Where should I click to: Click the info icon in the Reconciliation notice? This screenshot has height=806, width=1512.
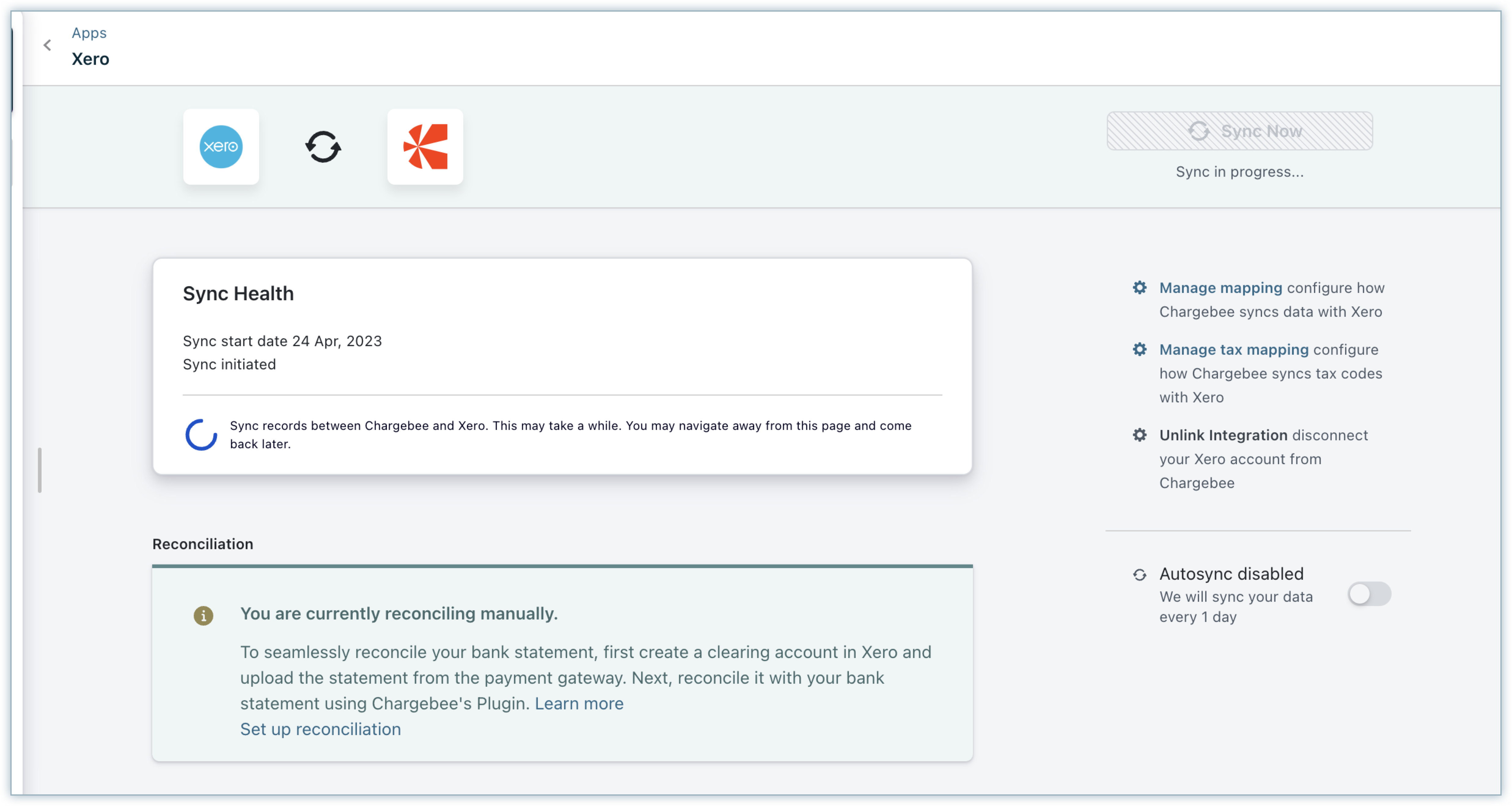(x=203, y=615)
